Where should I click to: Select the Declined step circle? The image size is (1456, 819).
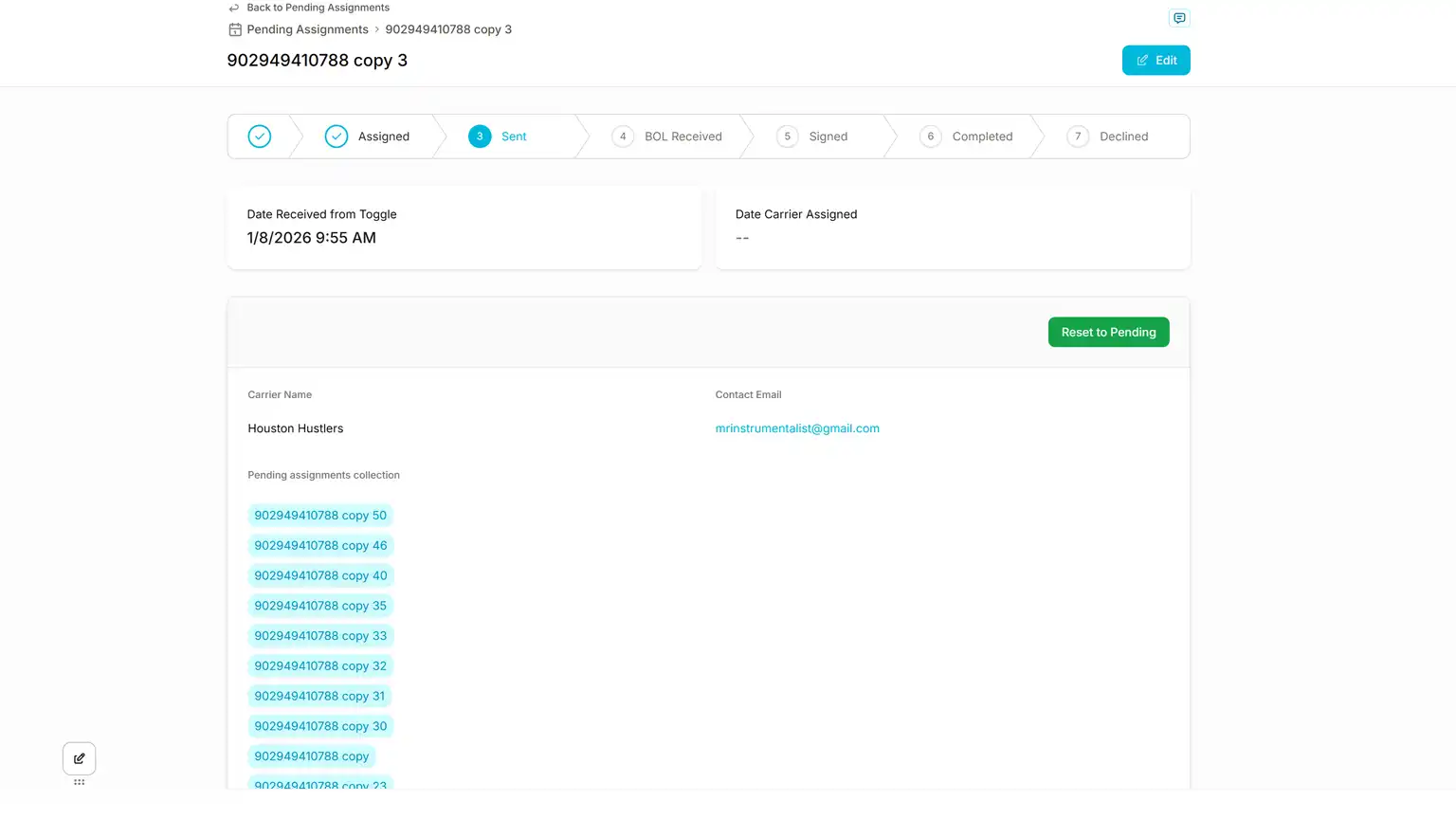[x=1077, y=136]
